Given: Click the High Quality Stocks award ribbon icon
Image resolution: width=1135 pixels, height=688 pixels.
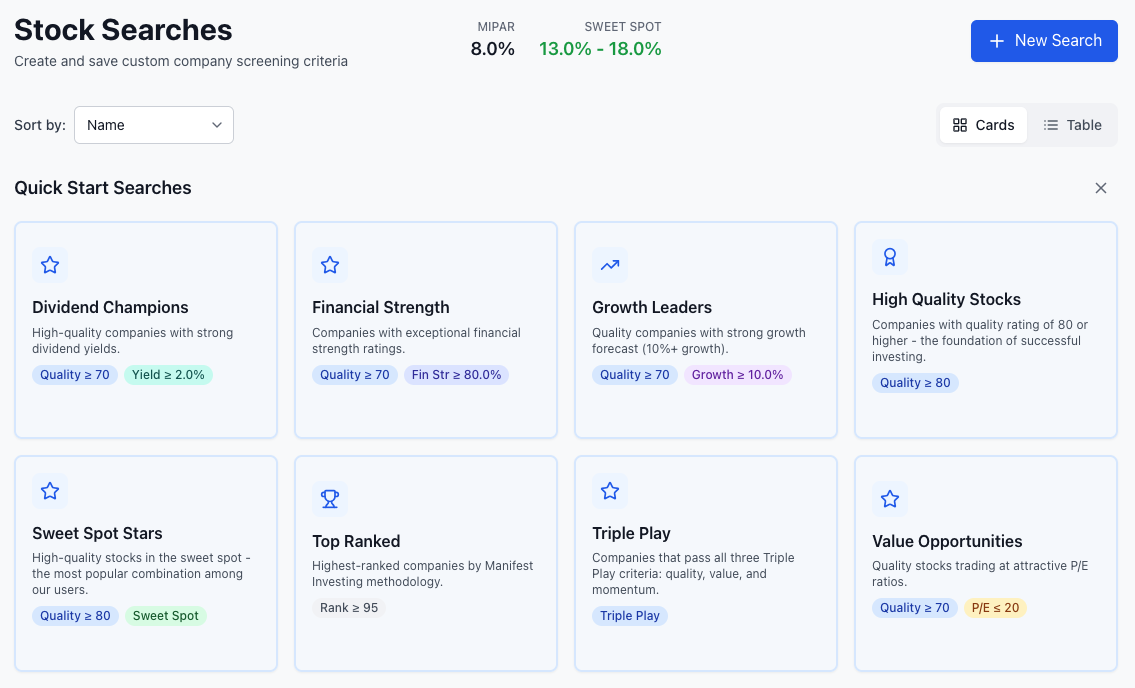Looking at the screenshot, I should [x=890, y=257].
